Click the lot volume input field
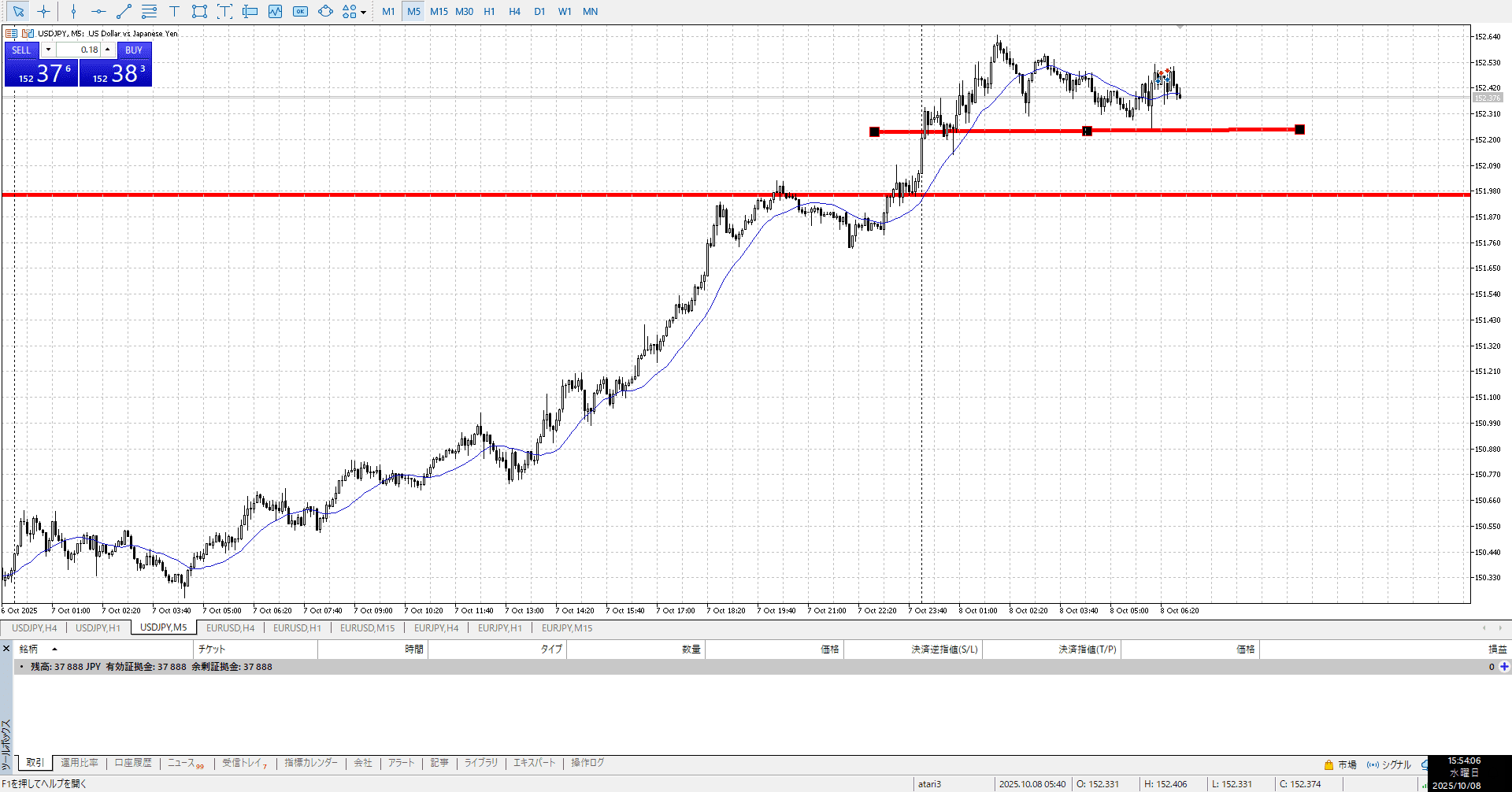The height and width of the screenshot is (792, 1512). tap(79, 50)
